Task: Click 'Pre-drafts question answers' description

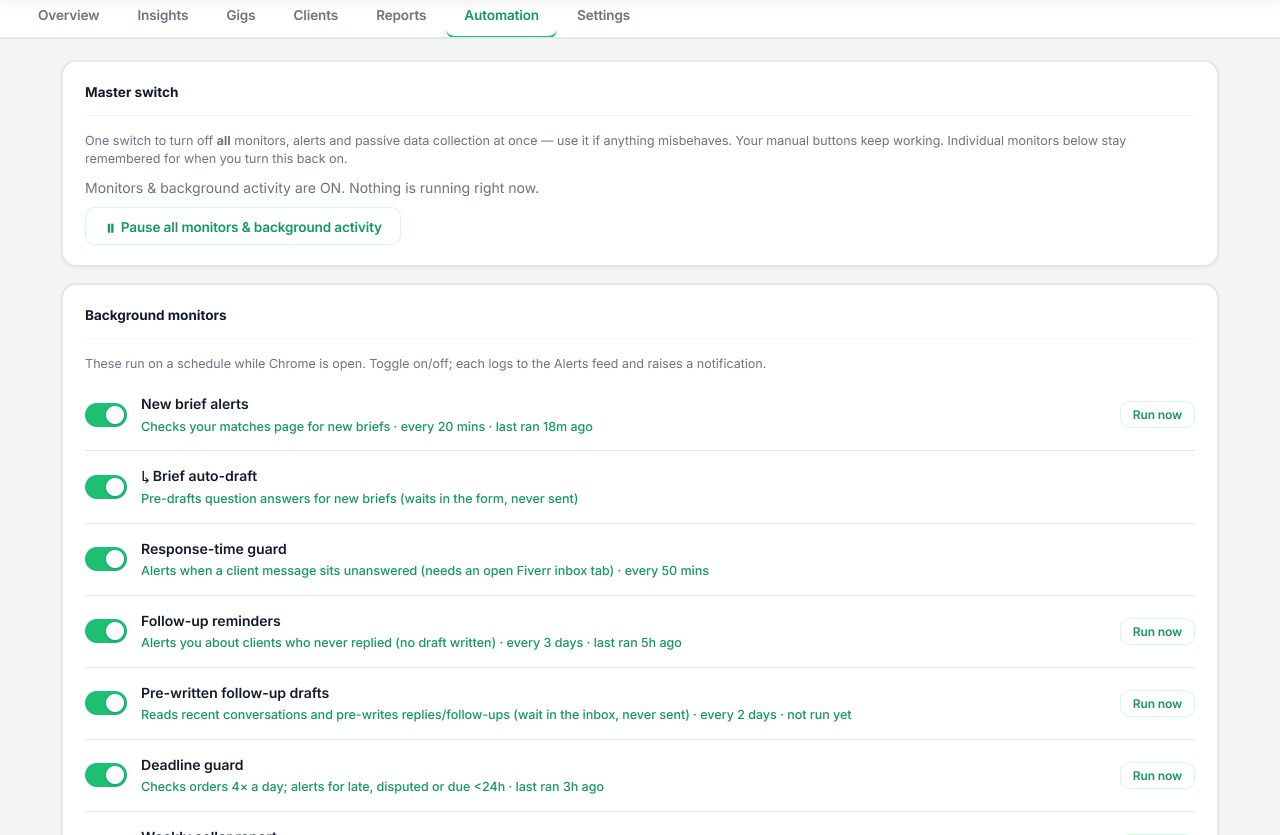Action: (x=360, y=499)
